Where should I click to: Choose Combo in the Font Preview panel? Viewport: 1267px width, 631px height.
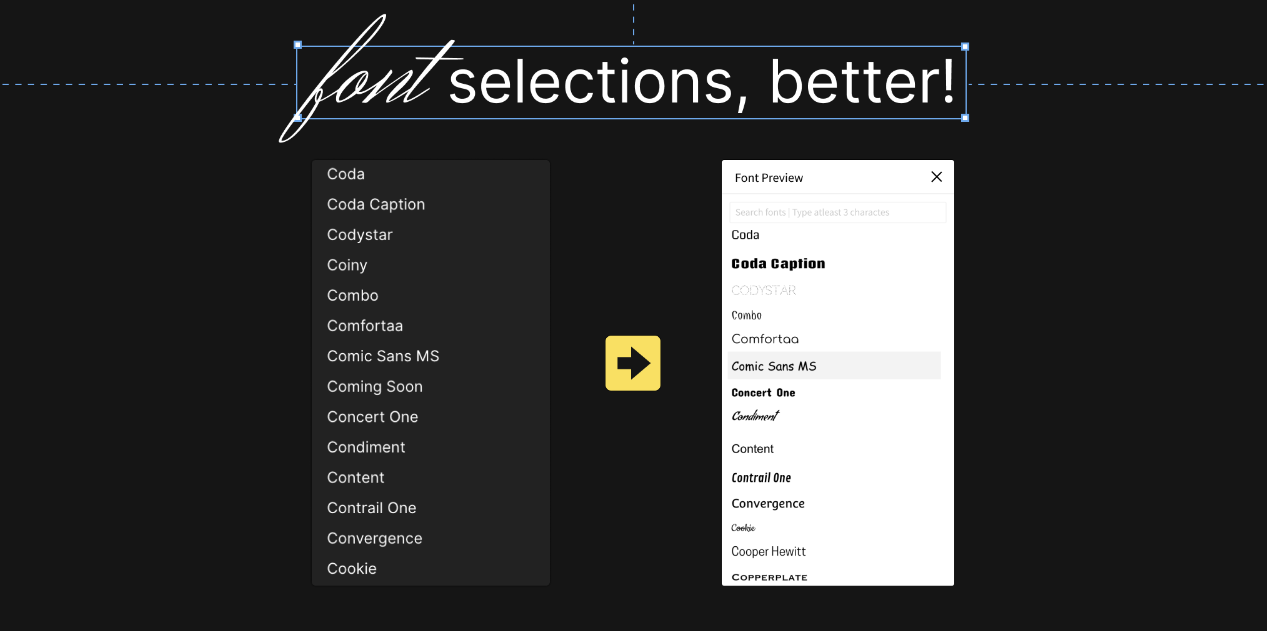click(x=746, y=314)
